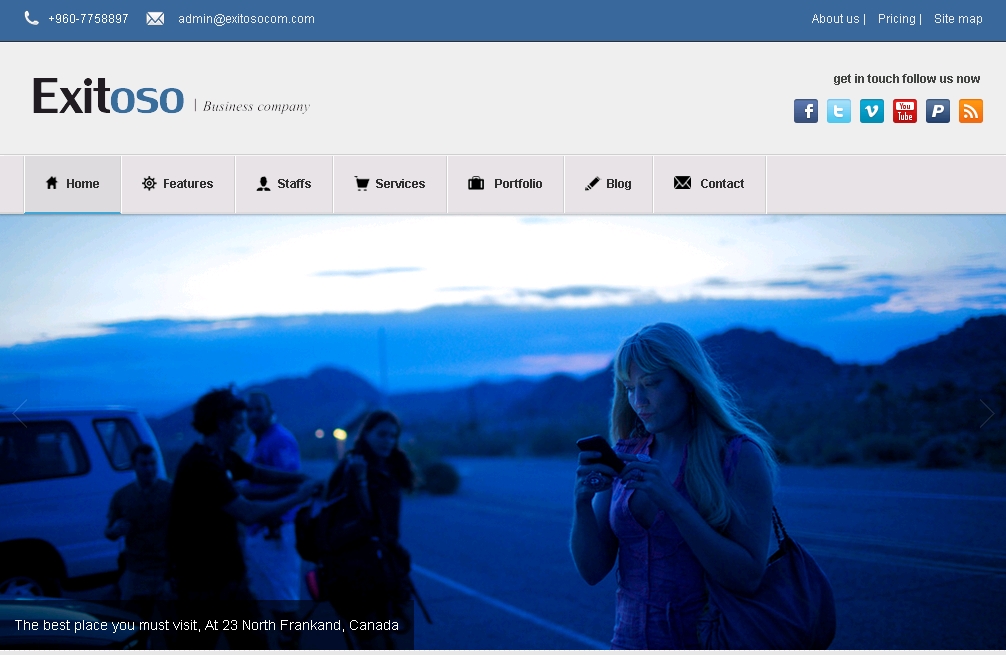The height and width of the screenshot is (655, 1006).
Task: Click the envelope icon beside email address
Action: click(155, 18)
